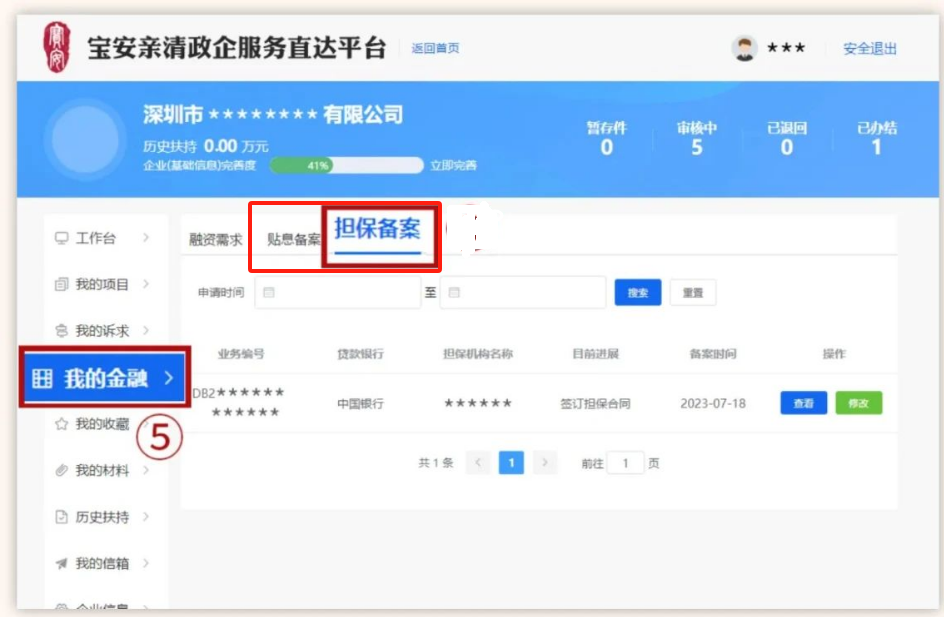Switch to 融资需求 tab
944x617 pixels.
(216, 240)
